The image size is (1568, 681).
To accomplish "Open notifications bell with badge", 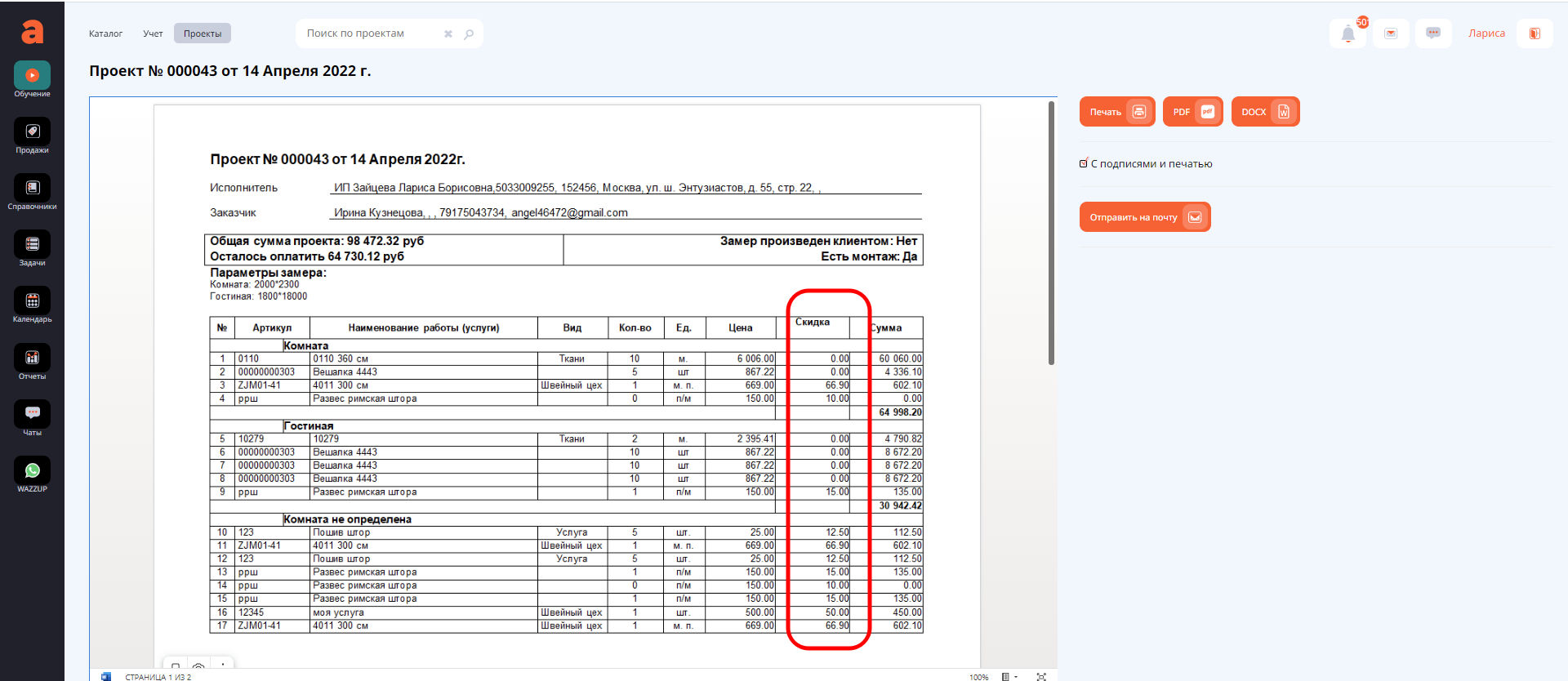I will click(x=1348, y=33).
